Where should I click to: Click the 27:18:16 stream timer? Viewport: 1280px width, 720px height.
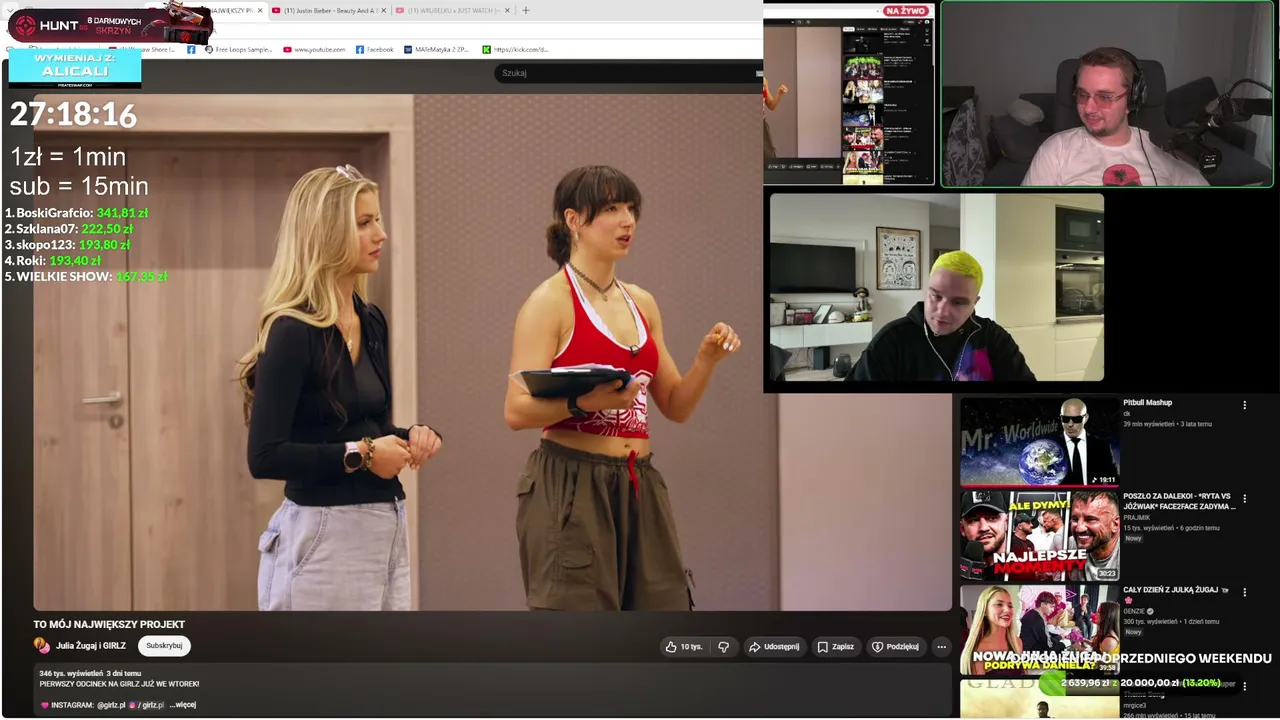tap(73, 115)
